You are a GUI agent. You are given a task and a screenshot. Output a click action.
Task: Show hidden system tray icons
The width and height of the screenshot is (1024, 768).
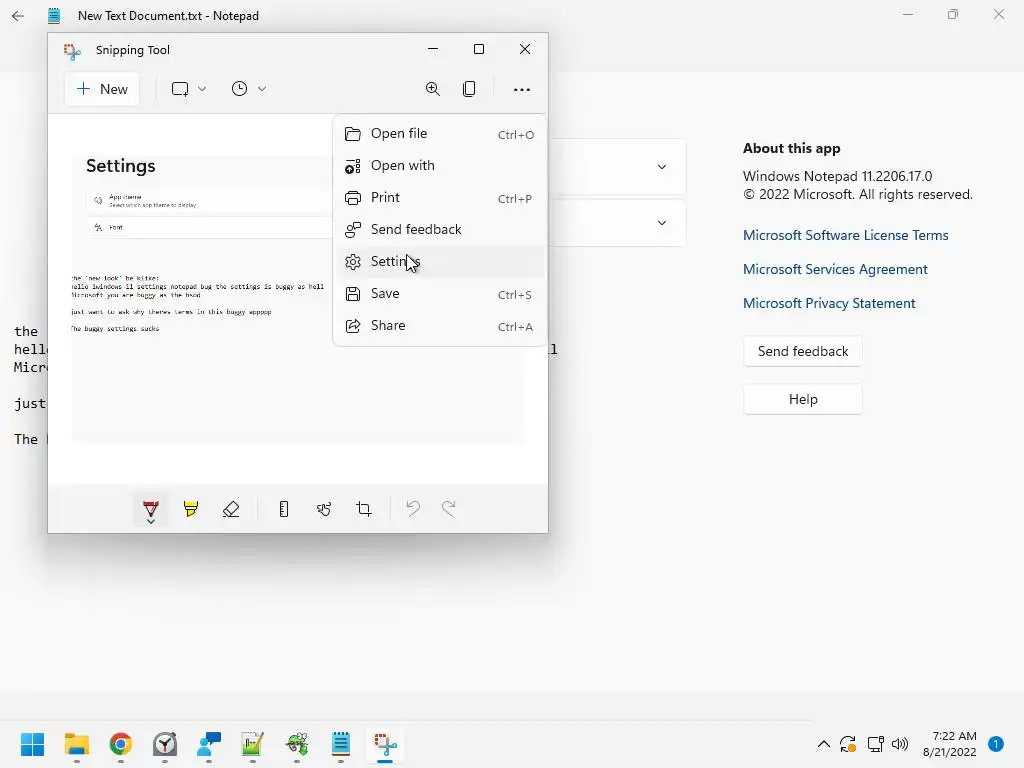tap(824, 744)
